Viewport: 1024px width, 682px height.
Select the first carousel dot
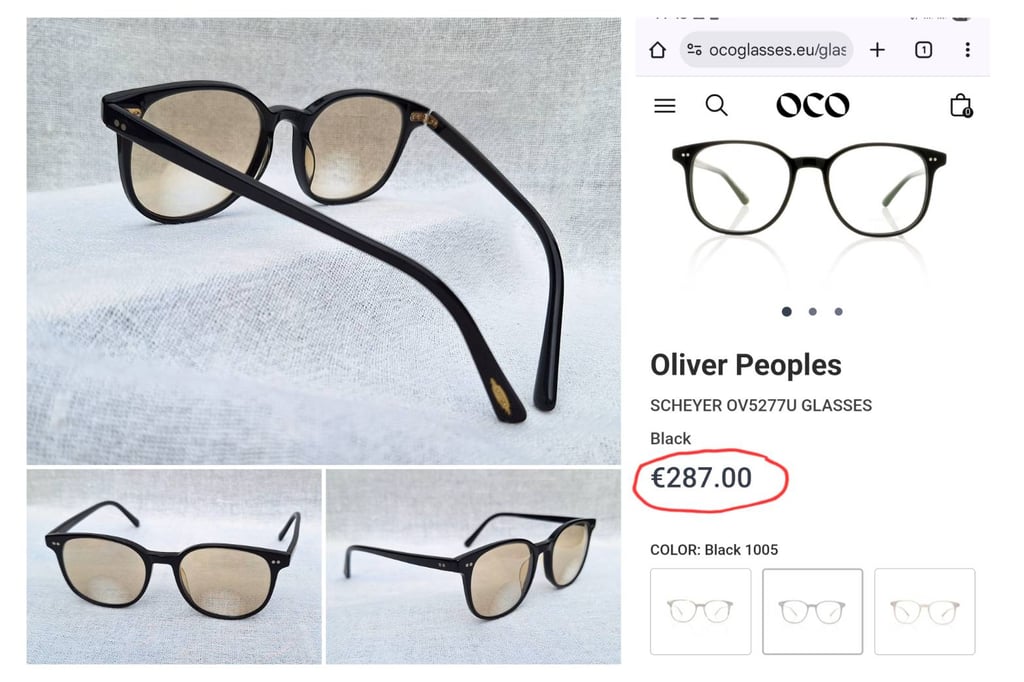click(x=787, y=312)
